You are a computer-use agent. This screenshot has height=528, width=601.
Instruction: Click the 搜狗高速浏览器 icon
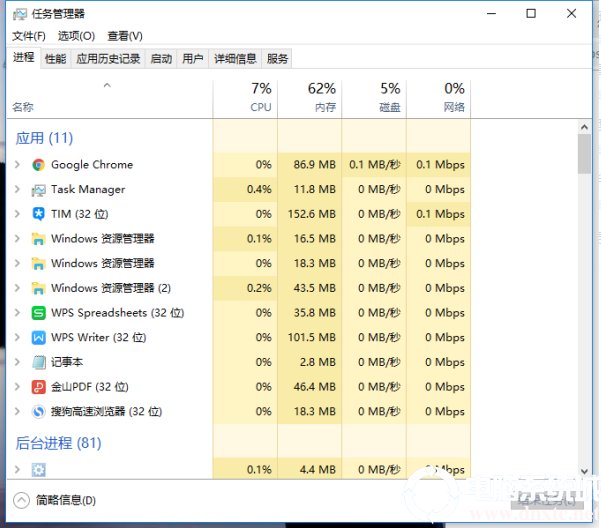[38, 411]
